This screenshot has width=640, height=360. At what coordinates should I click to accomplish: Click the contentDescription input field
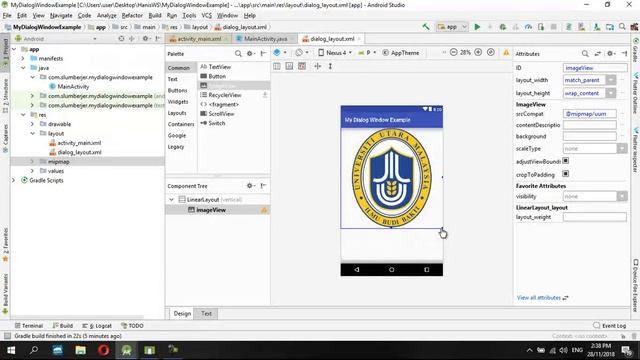pyautogui.click(x=589, y=125)
